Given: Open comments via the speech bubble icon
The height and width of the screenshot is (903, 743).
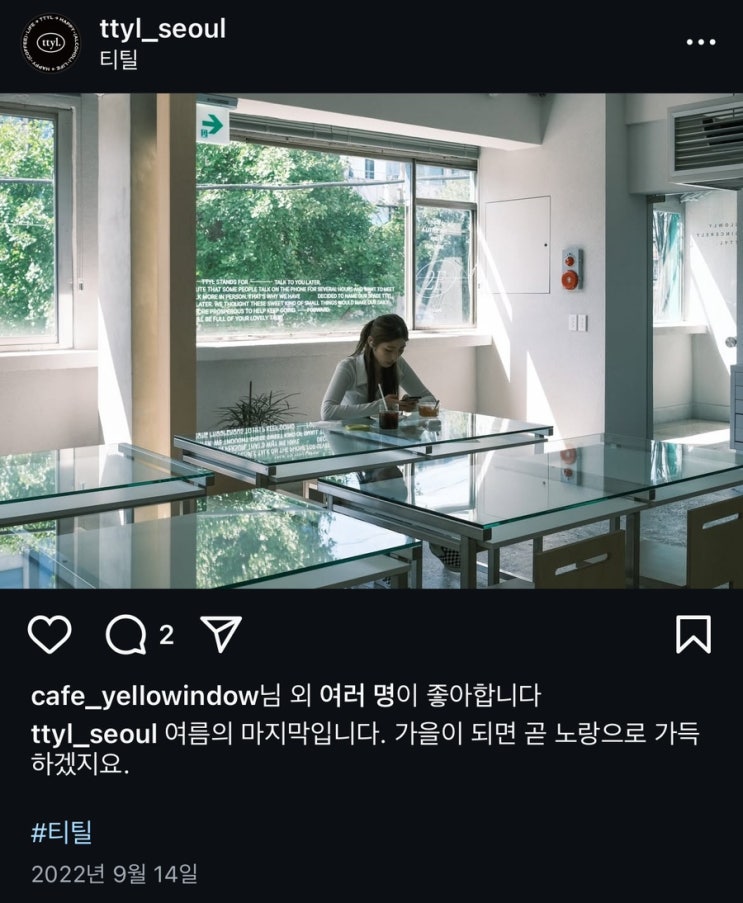Looking at the screenshot, I should (126, 635).
